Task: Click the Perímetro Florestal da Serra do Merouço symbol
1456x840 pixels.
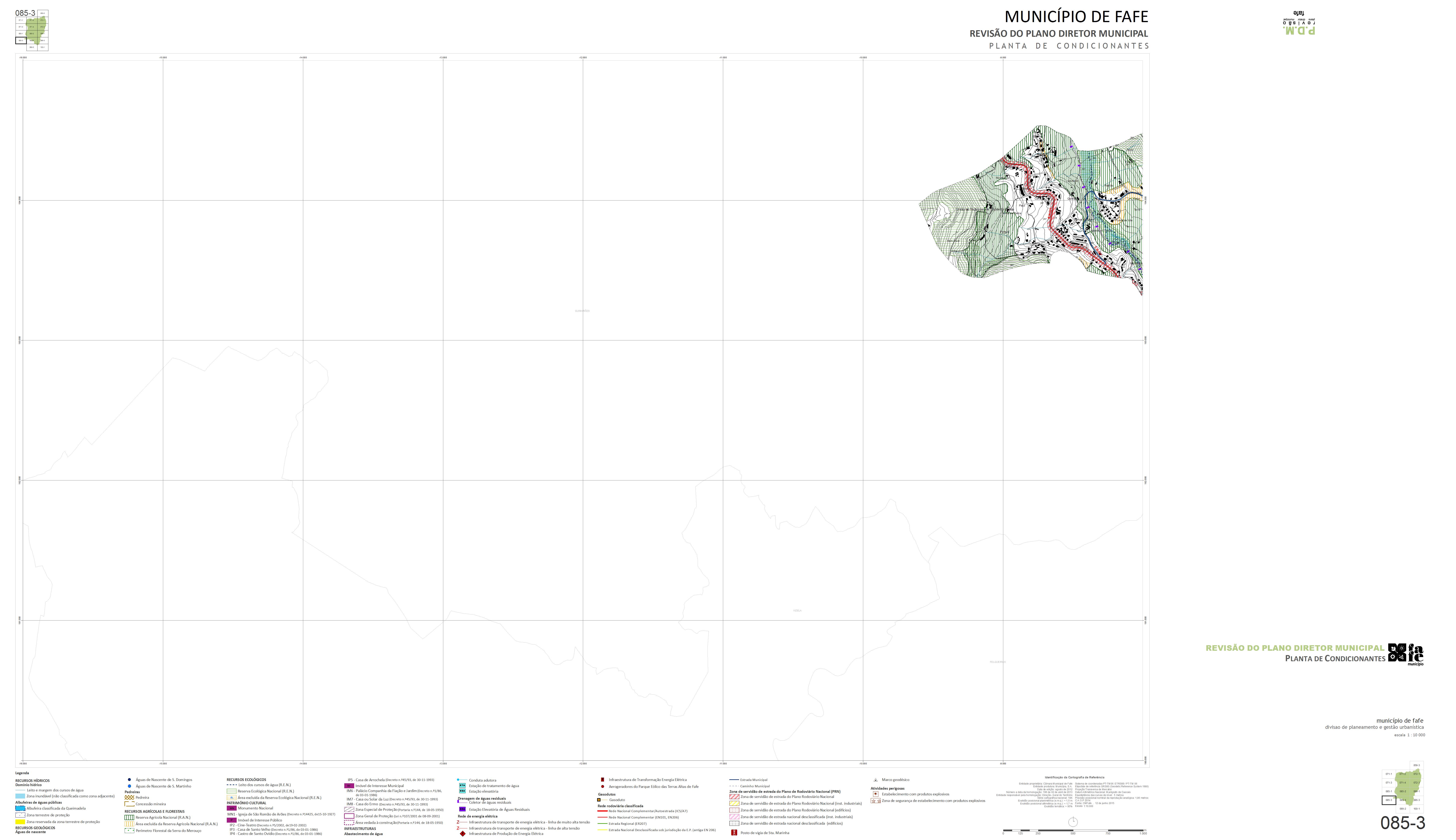Action: [129, 831]
